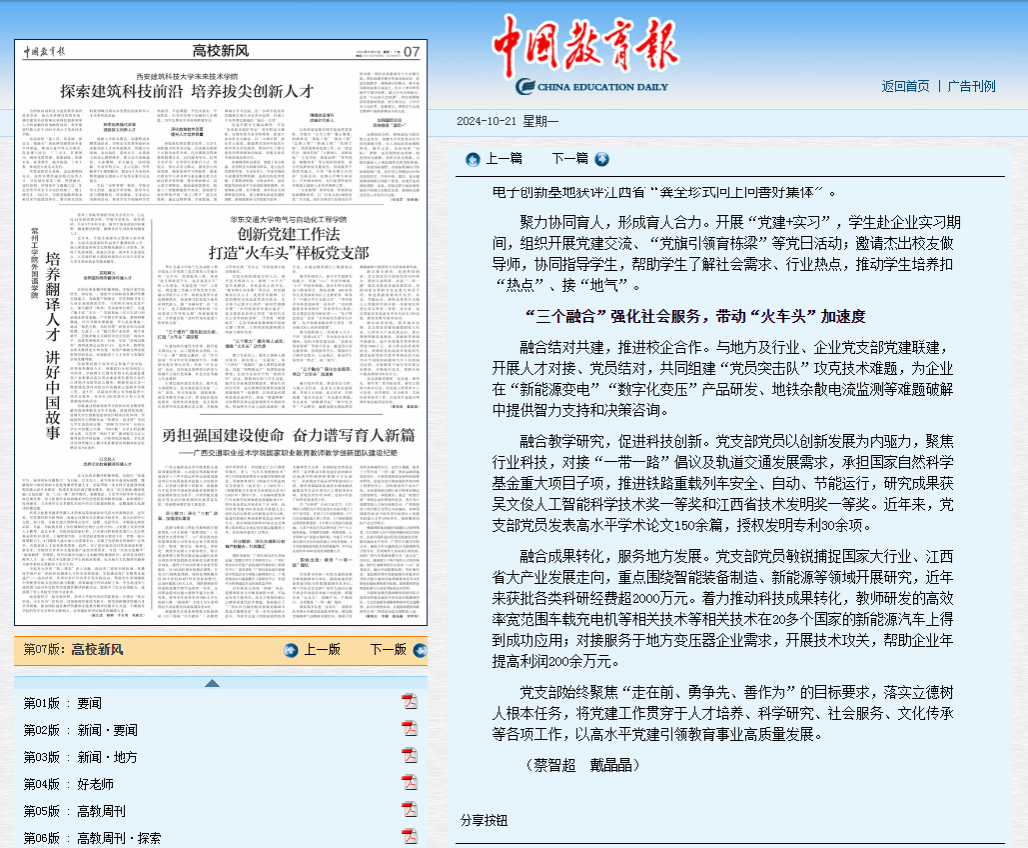Click the right arrow icon beside 下一篇
Screen dimensions: 1028x848
tap(601, 159)
